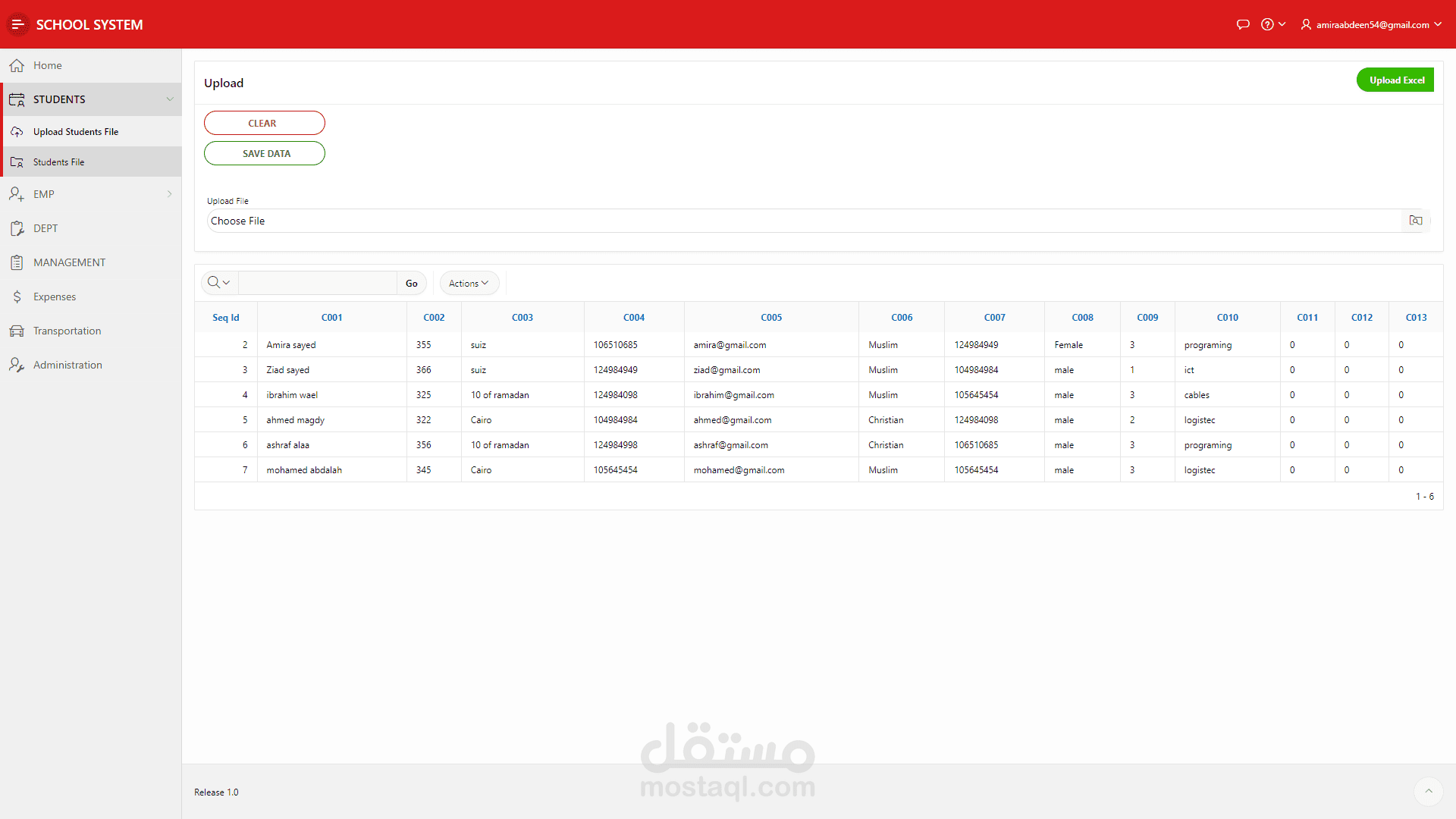Click the file browse icon in Upload File
The height and width of the screenshot is (819, 1456).
point(1415,221)
